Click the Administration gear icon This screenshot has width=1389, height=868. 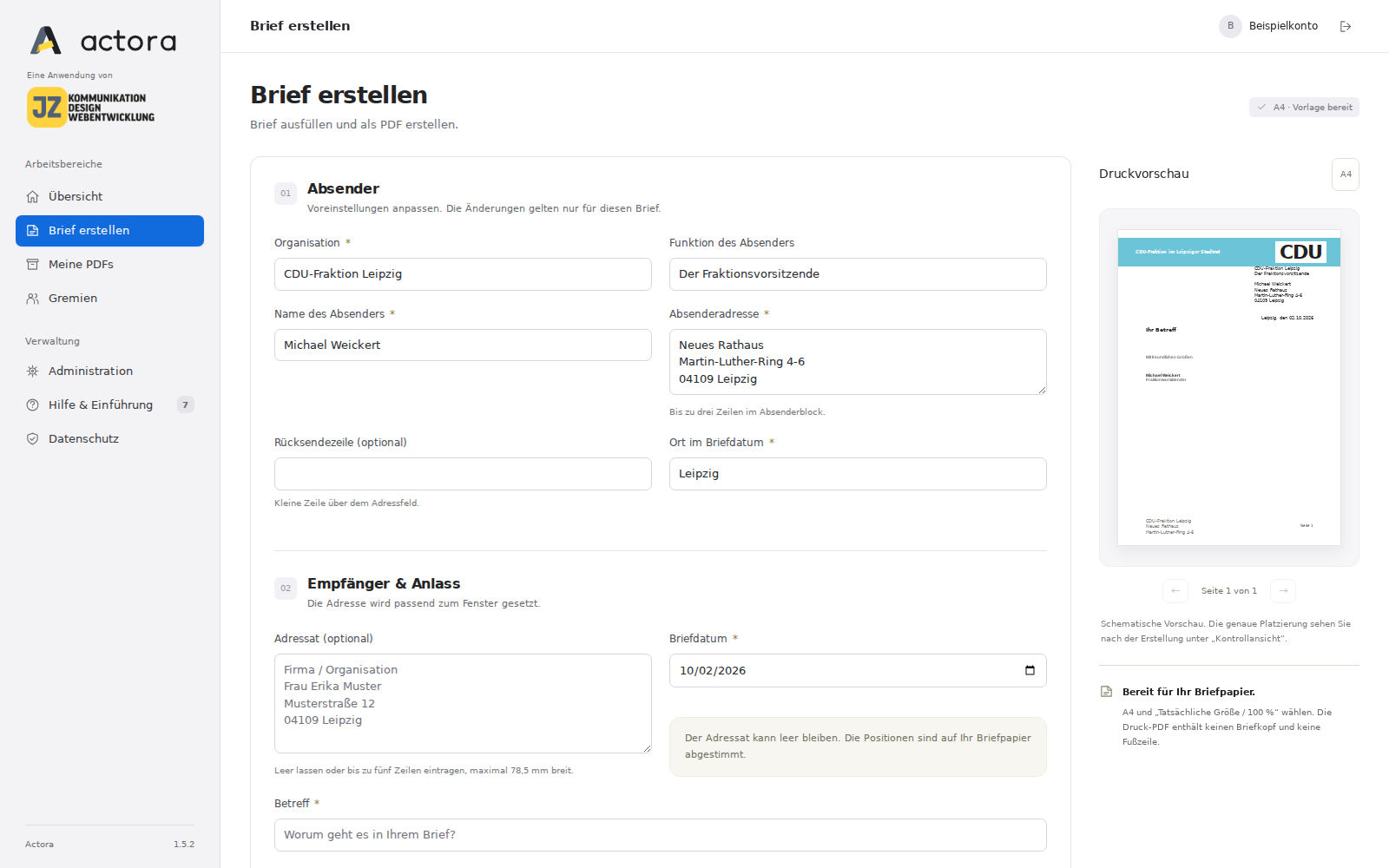click(x=32, y=372)
